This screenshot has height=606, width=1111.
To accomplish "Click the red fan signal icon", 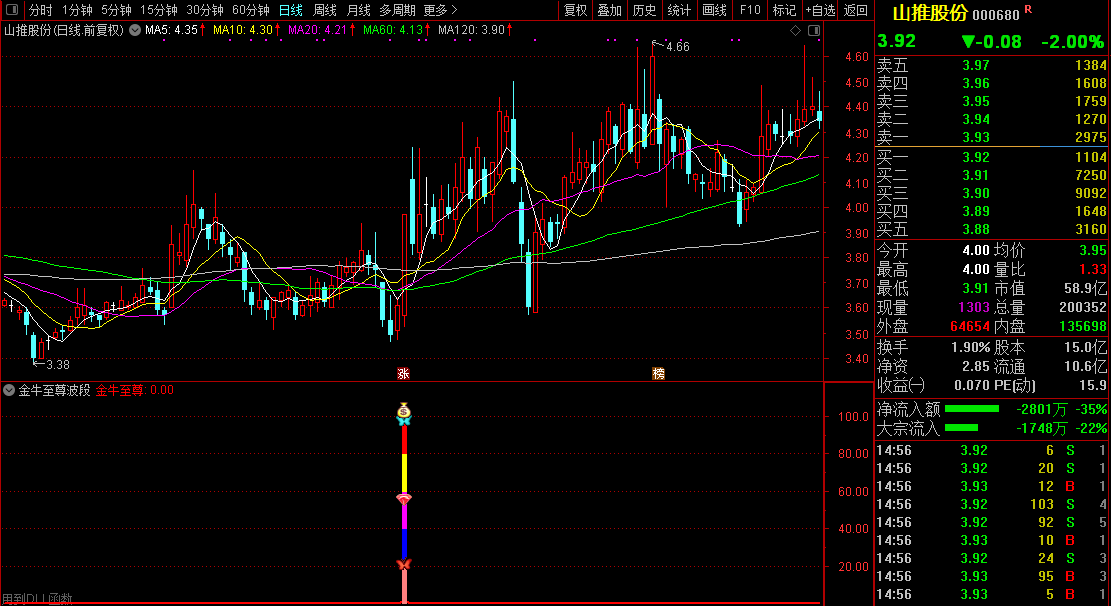I will 404,500.
